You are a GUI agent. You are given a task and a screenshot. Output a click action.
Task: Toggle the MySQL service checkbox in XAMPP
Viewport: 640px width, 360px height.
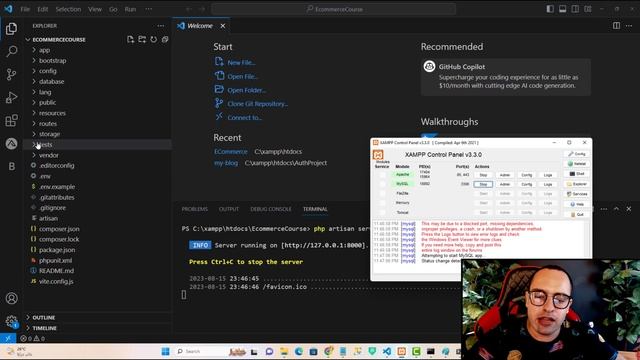382,184
